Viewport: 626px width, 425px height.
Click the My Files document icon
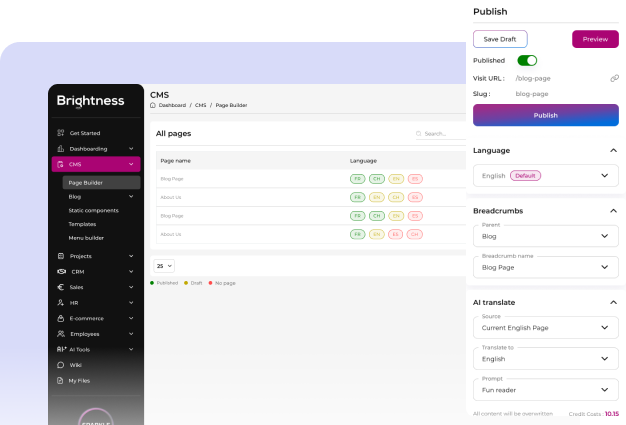coord(61,381)
